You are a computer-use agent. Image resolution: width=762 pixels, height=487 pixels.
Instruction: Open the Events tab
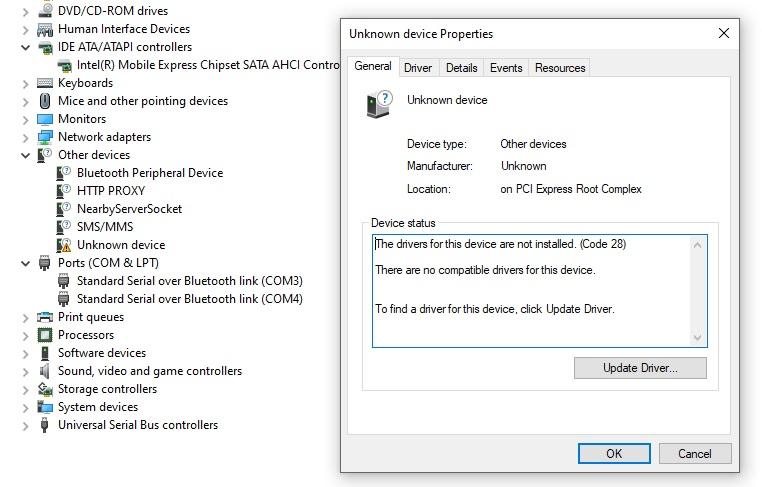pos(506,68)
